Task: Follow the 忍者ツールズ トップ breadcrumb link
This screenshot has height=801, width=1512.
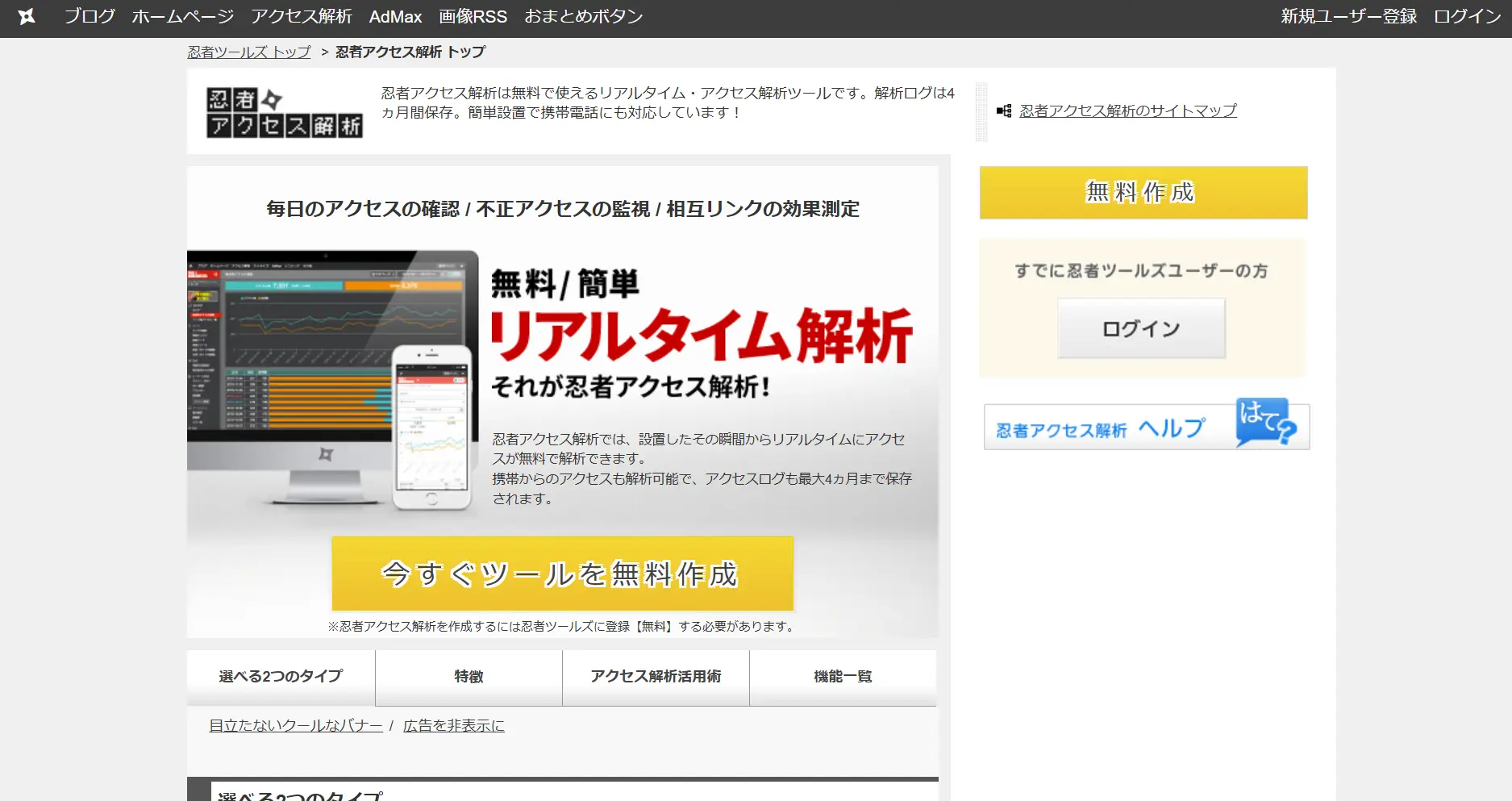Action: [249, 52]
